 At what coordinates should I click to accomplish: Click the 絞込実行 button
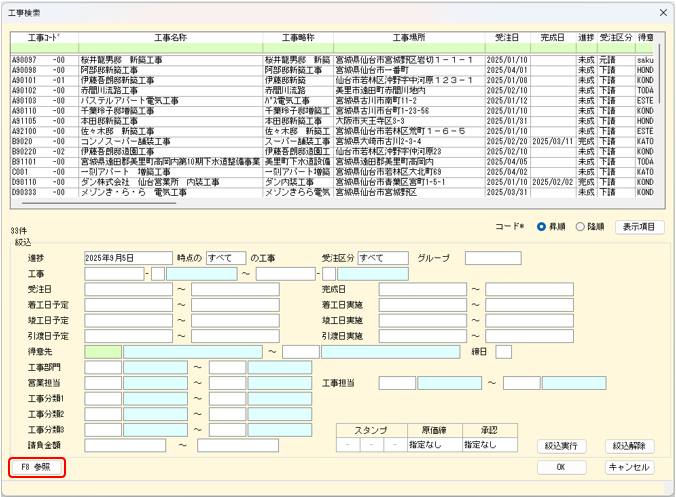tap(560, 445)
